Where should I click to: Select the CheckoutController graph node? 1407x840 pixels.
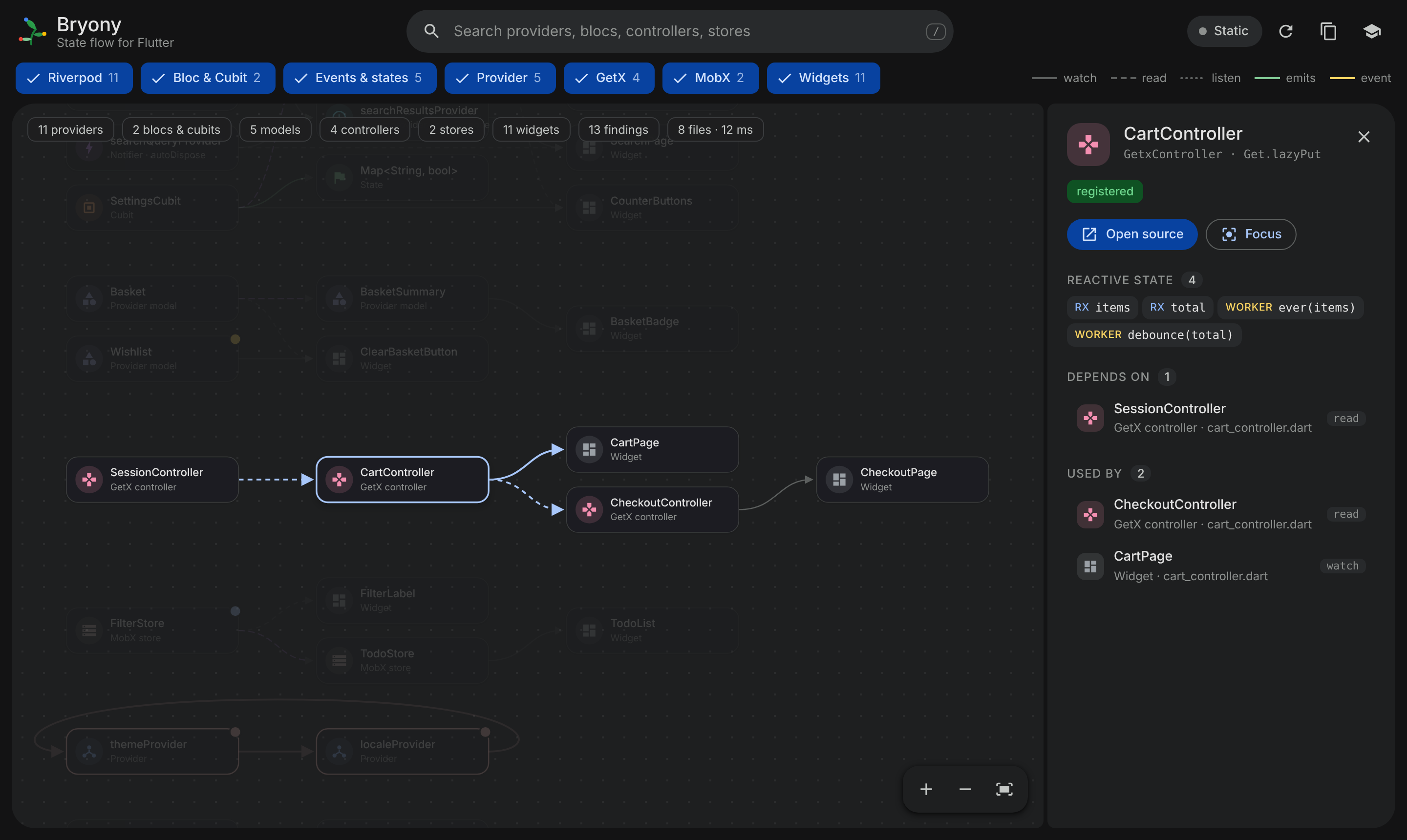(x=652, y=509)
